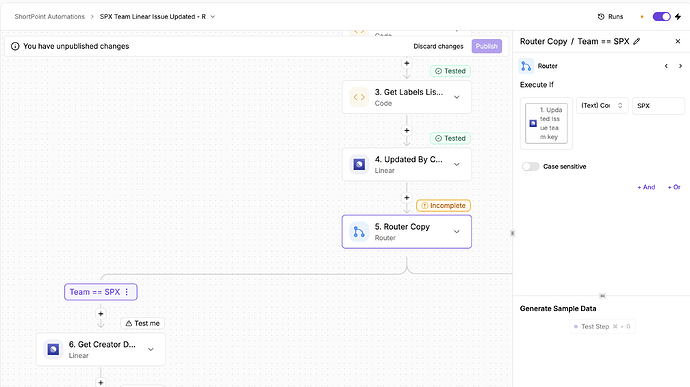
Task: Click Discard changes
Action: 438,46
